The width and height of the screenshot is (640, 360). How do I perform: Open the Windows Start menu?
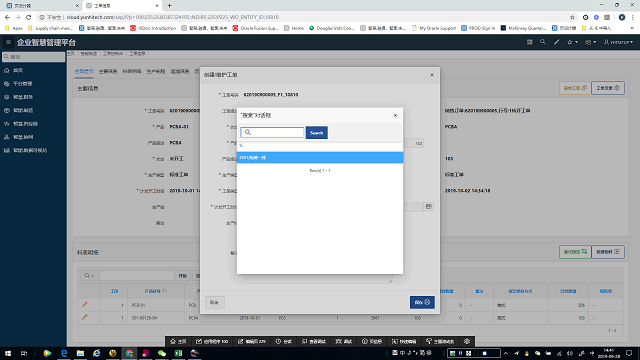pos(8,353)
